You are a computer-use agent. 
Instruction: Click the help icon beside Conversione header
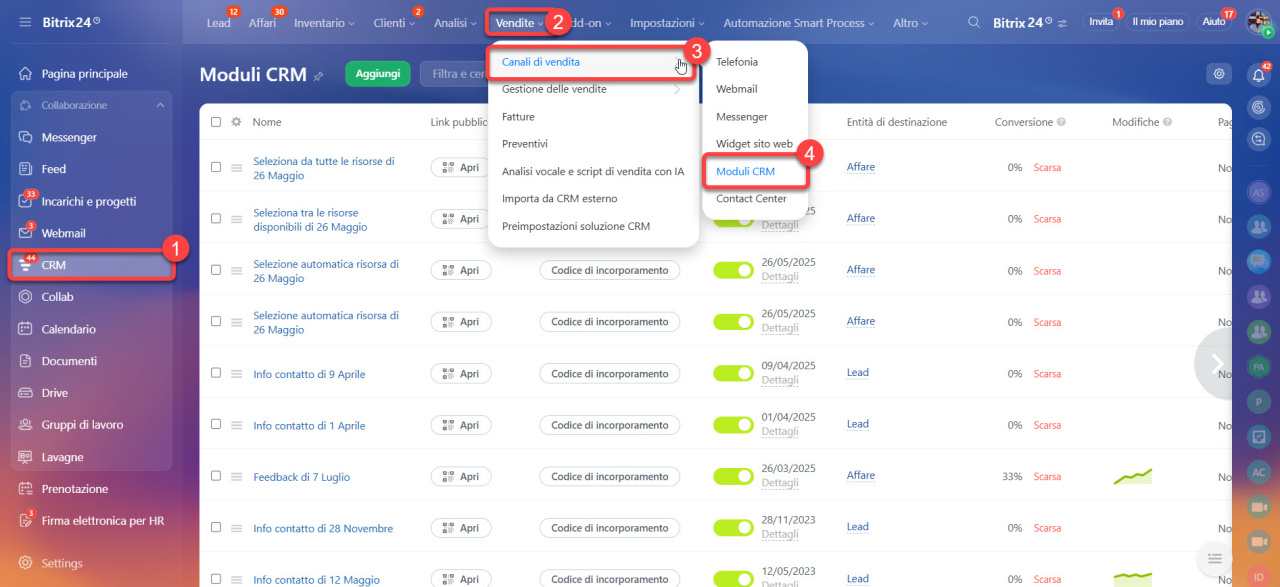pyautogui.click(x=1061, y=122)
